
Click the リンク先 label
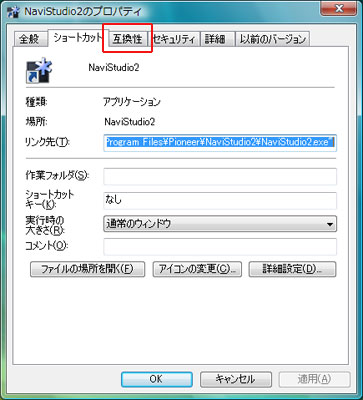[x=47, y=143]
